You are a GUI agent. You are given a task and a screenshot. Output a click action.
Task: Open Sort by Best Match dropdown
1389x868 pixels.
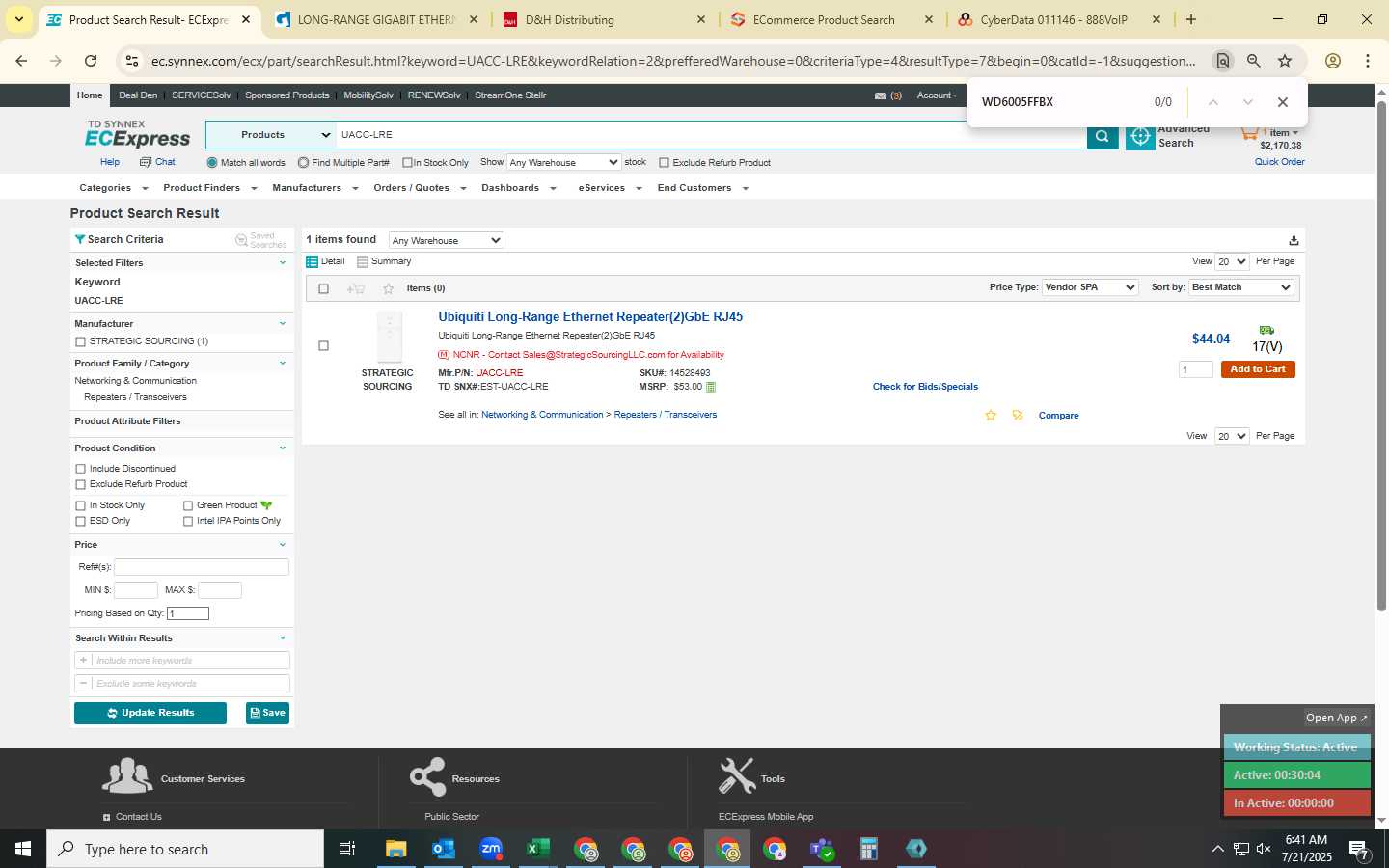tap(1241, 287)
